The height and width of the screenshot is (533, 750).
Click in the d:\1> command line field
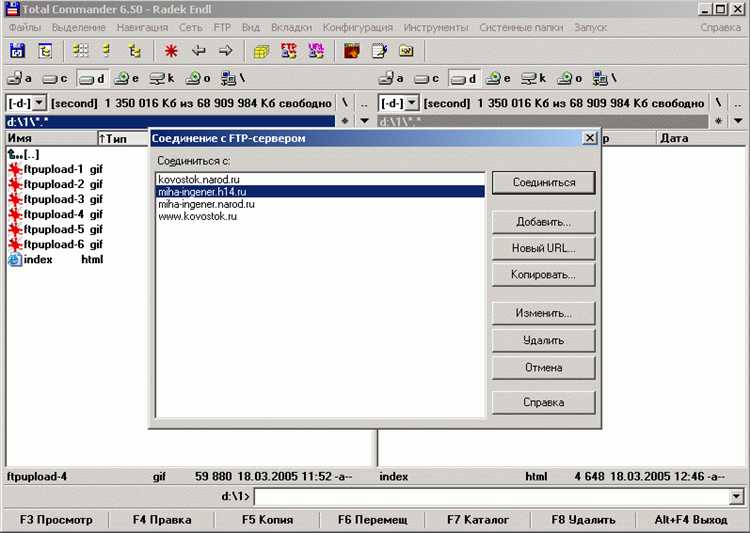[493, 497]
